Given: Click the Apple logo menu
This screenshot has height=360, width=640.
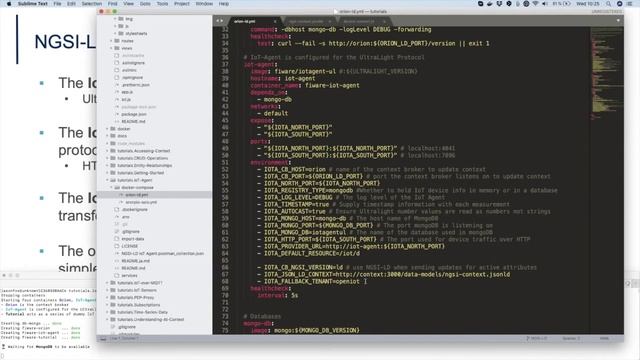Looking at the screenshot, I should (x=9, y=4).
